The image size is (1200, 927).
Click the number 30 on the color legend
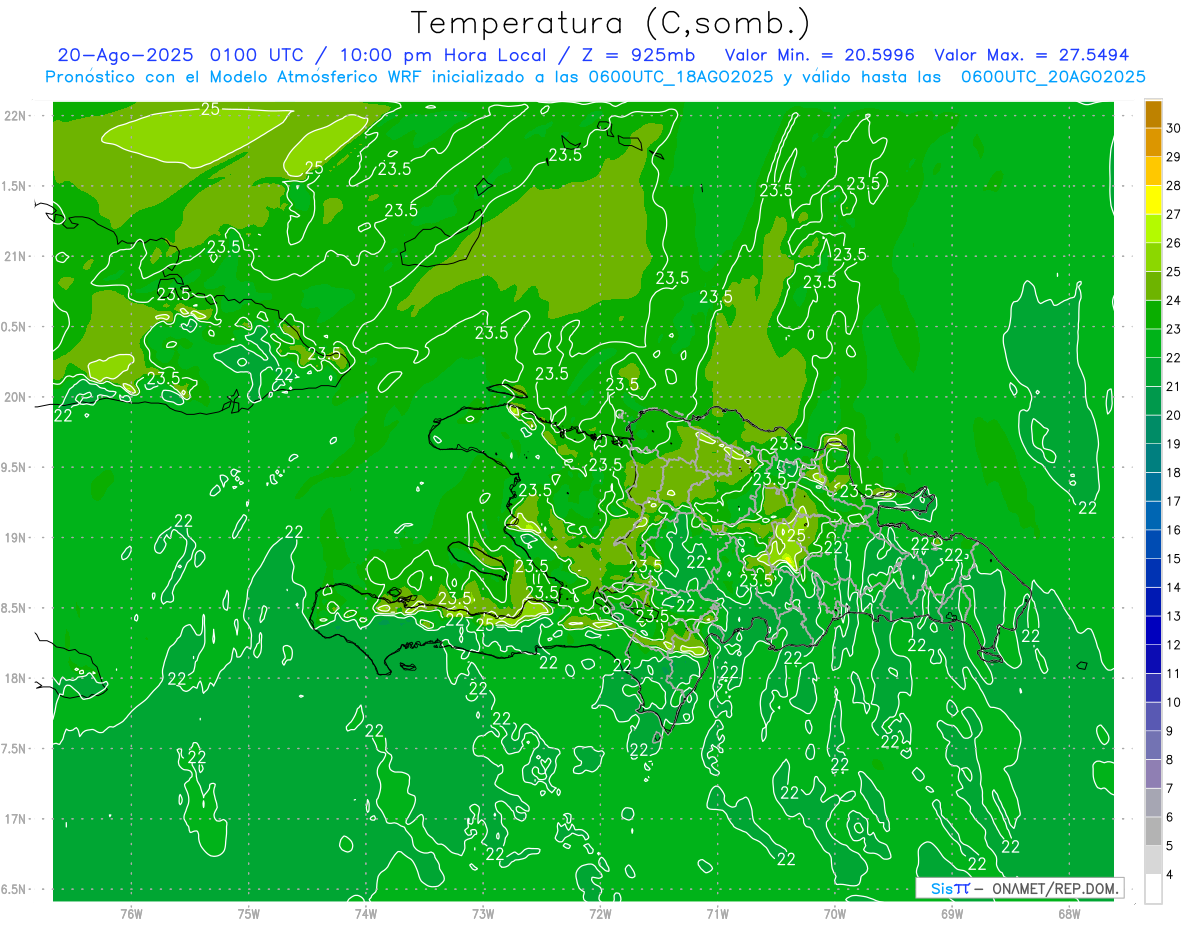(1174, 128)
